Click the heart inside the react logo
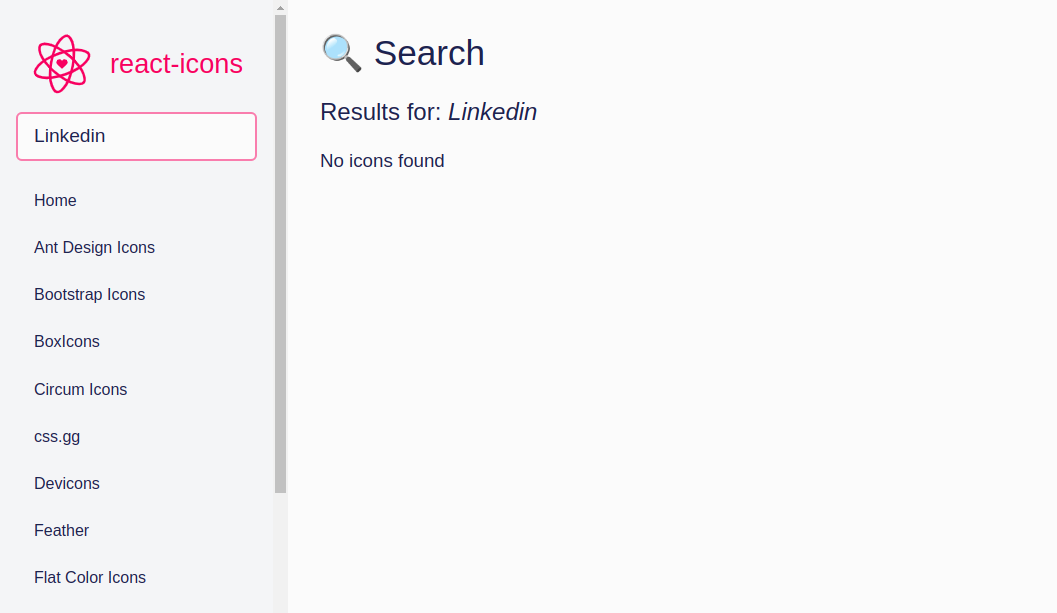This screenshot has height=613, width=1057. point(61,63)
